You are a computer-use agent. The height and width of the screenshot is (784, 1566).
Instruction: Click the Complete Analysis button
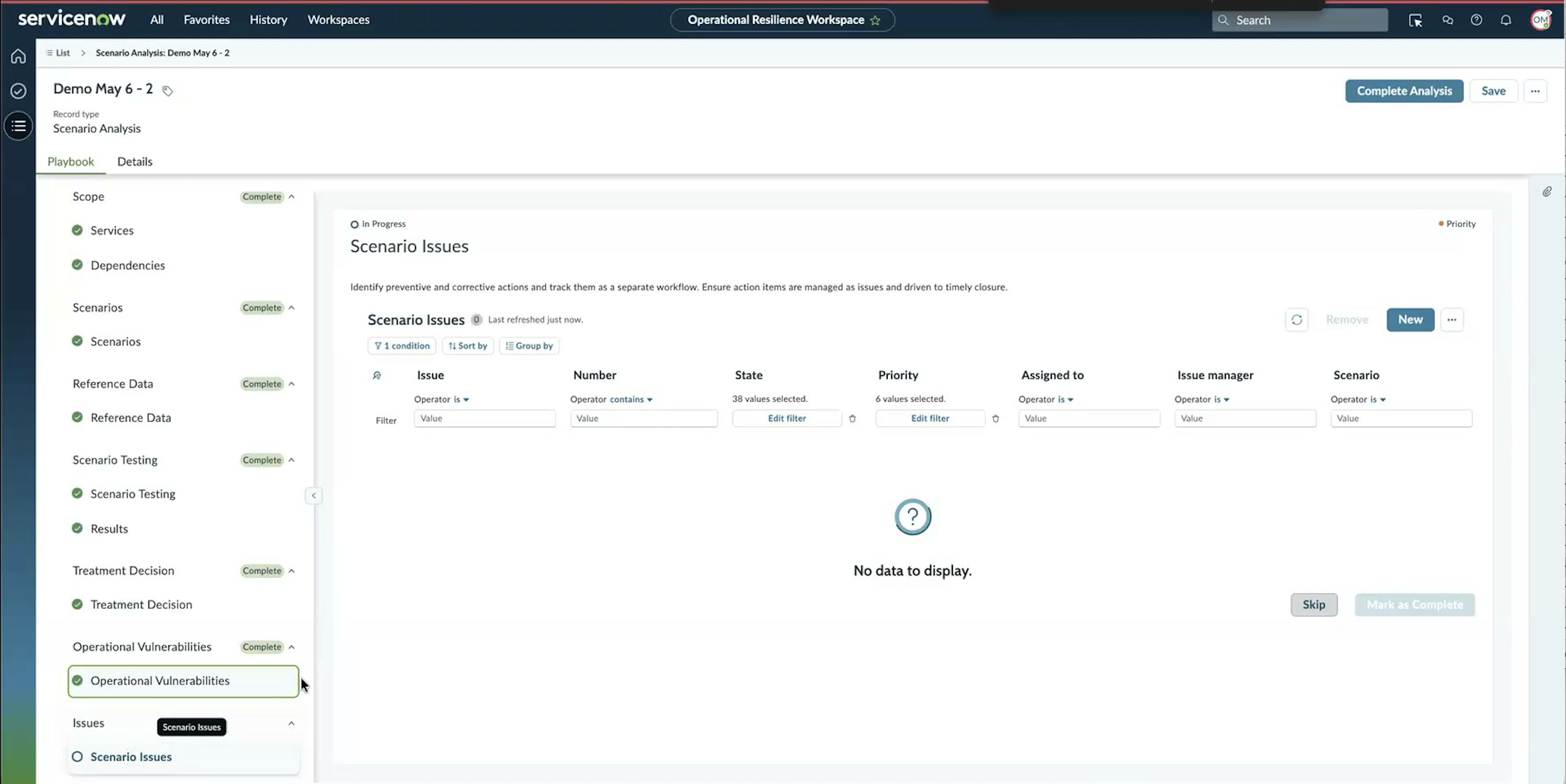click(x=1404, y=91)
